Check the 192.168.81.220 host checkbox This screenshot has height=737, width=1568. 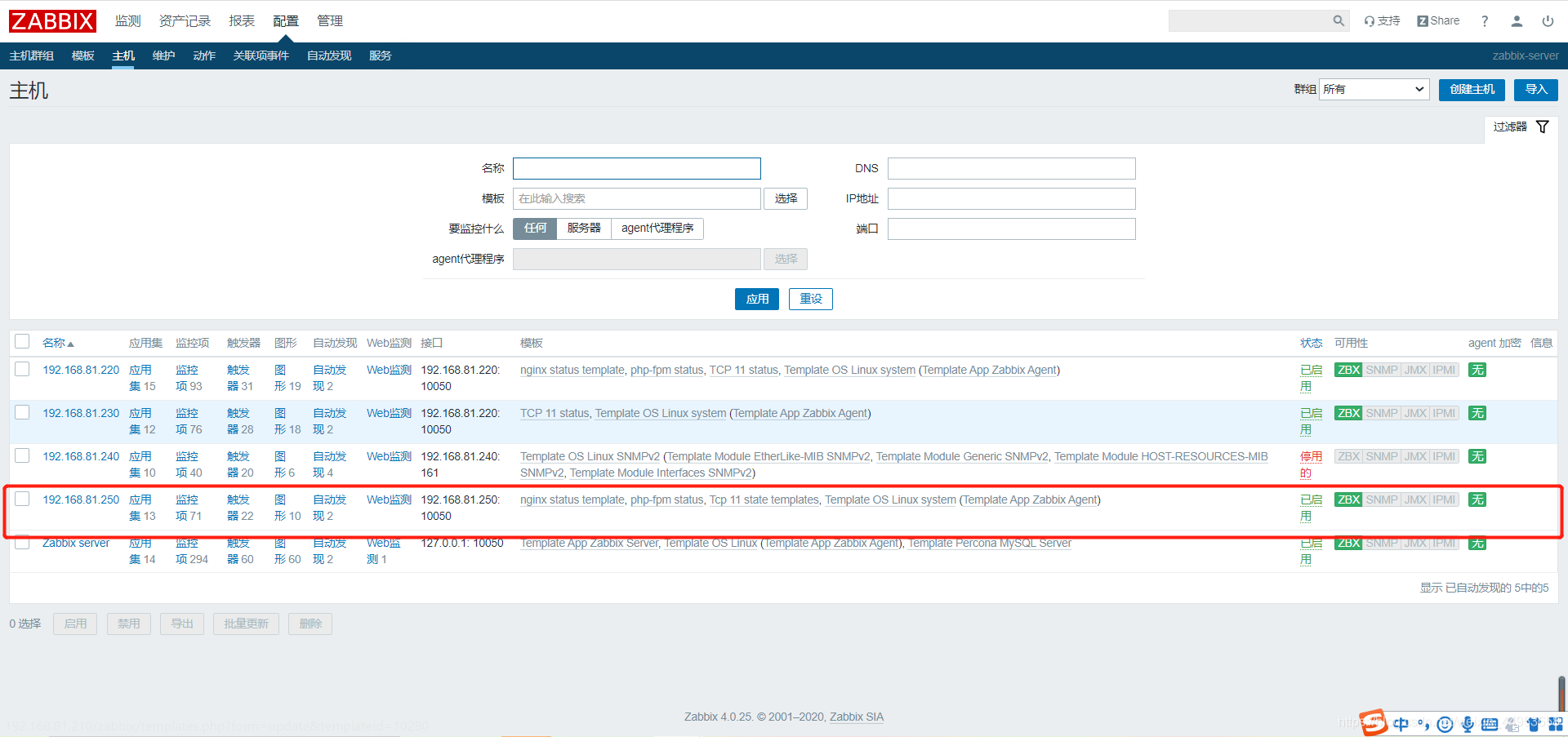(x=22, y=369)
